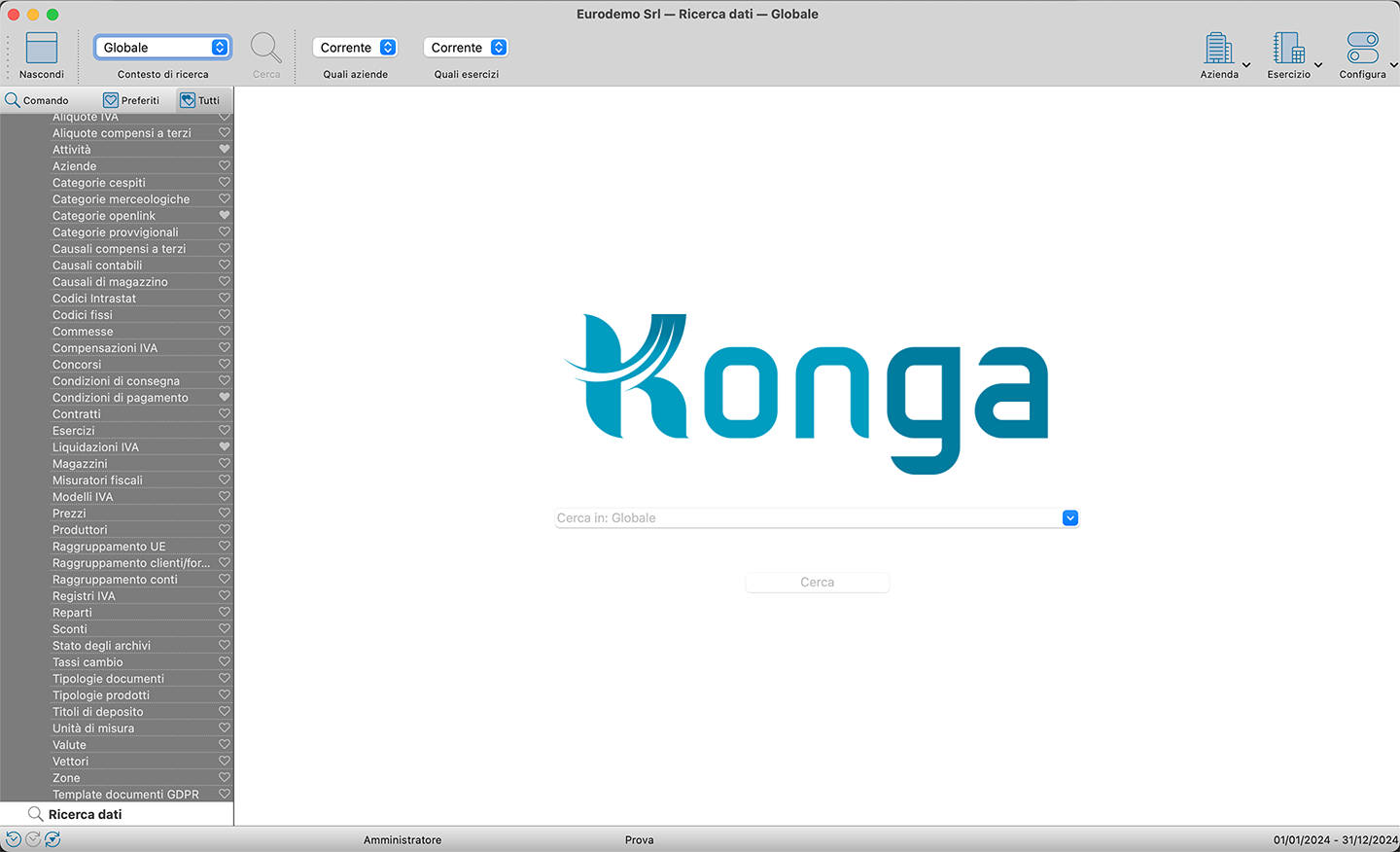Toggle favorite heart for Magazzini
This screenshot has height=852, width=1400.
coord(225,464)
